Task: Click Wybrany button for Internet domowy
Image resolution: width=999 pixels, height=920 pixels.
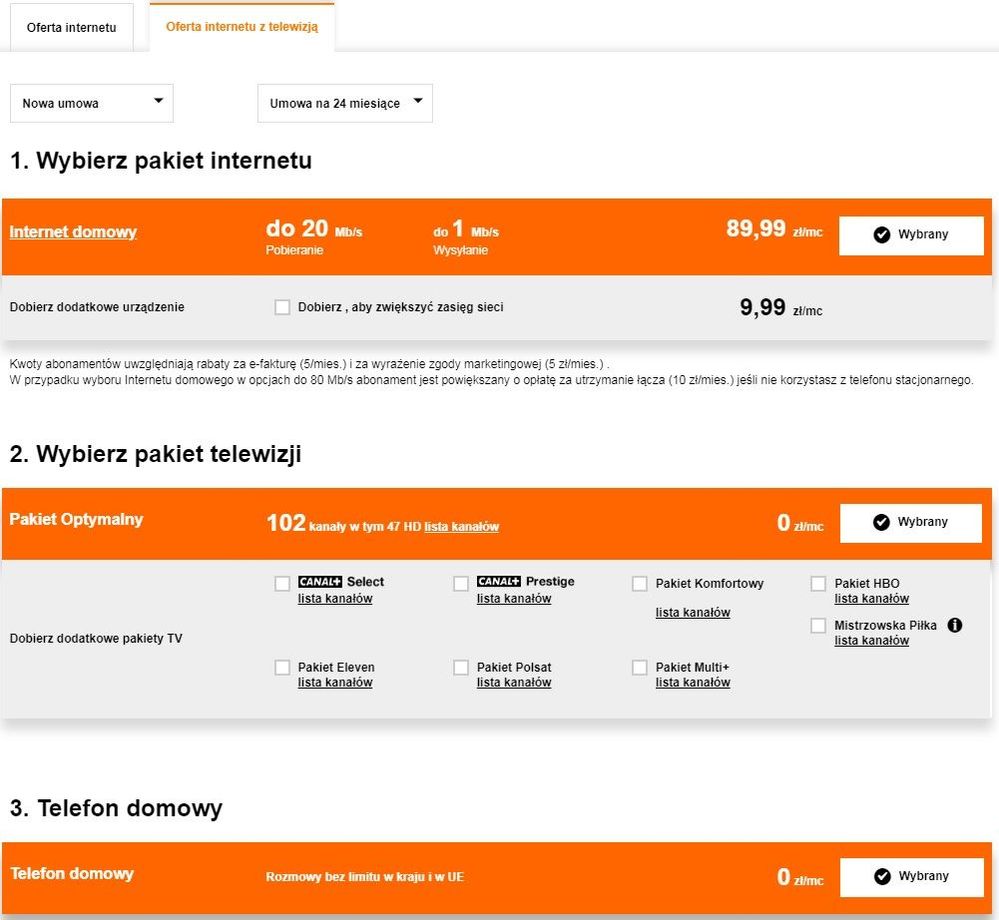Action: [911, 235]
